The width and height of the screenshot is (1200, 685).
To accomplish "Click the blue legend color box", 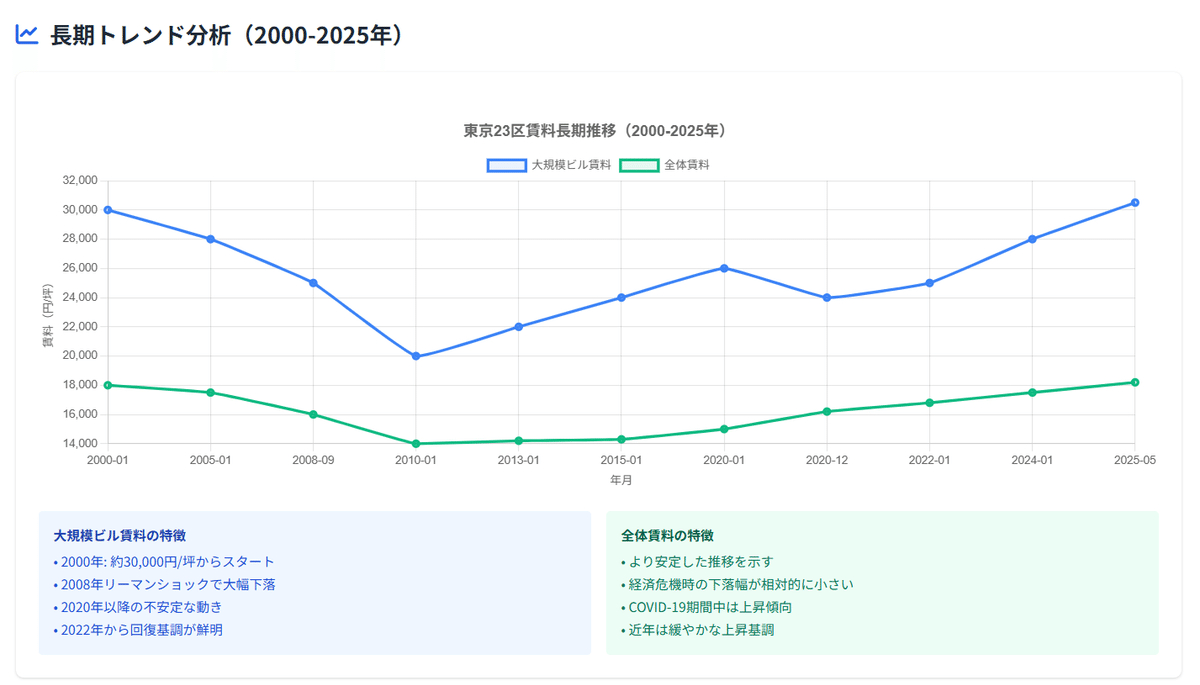I will click(x=507, y=165).
